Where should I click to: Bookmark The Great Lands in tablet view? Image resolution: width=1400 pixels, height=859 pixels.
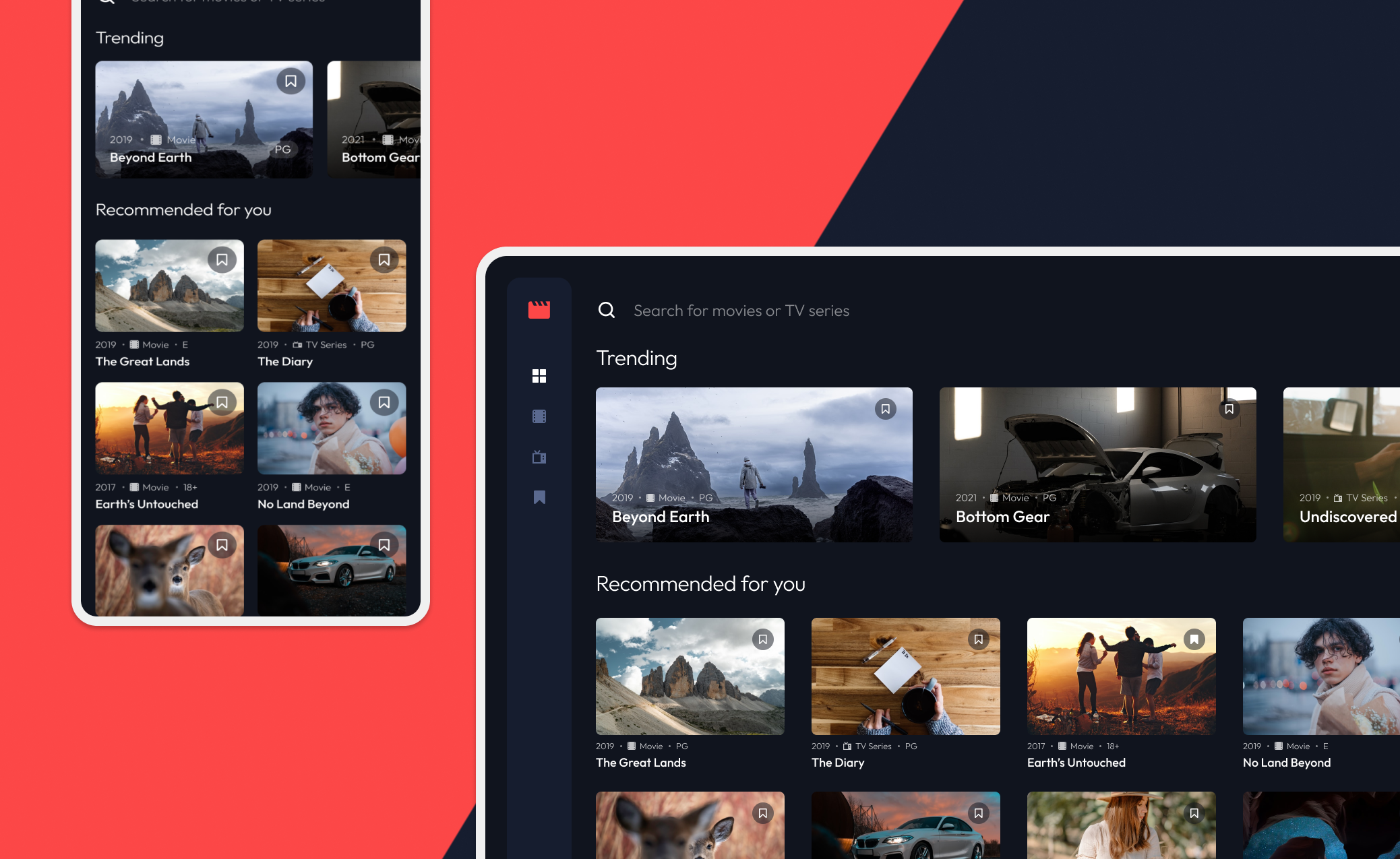[763, 639]
